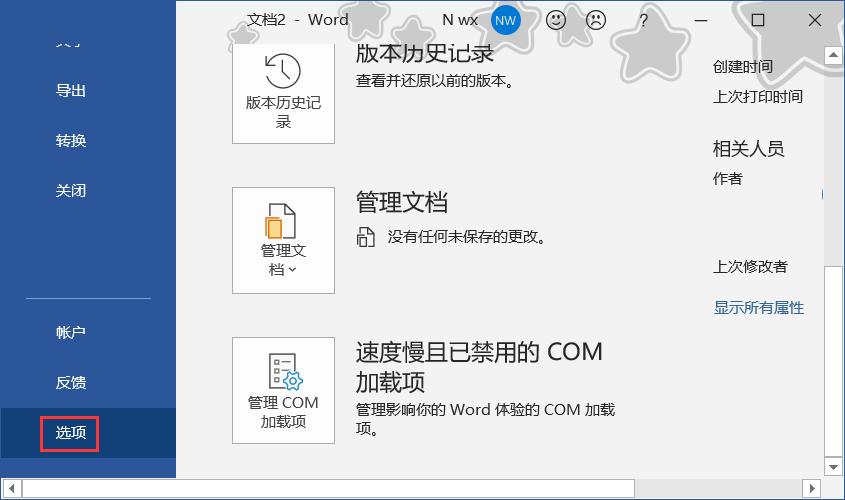This screenshot has width=845, height=500.
Task: Maximize the Word window
Action: 758,20
